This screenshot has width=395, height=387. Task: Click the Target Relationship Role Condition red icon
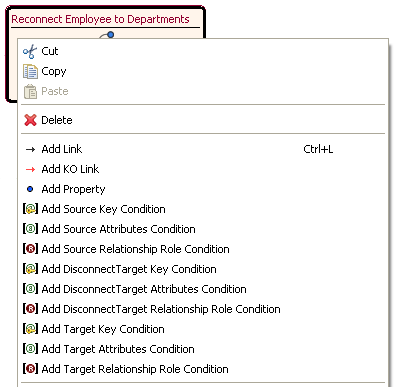tap(30, 369)
